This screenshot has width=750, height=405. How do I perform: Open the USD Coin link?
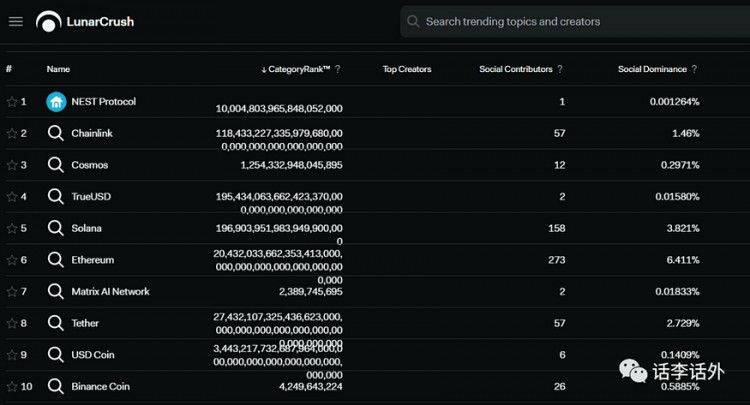93,355
